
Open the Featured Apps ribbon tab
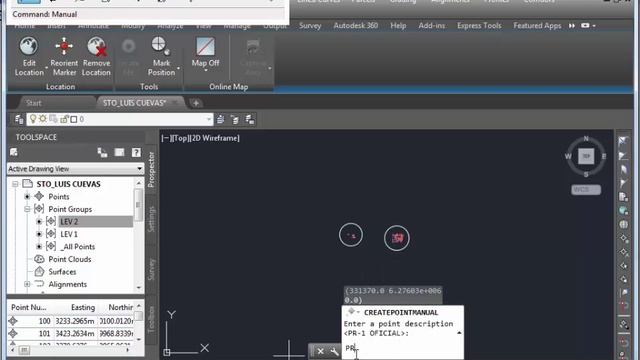click(x=537, y=26)
